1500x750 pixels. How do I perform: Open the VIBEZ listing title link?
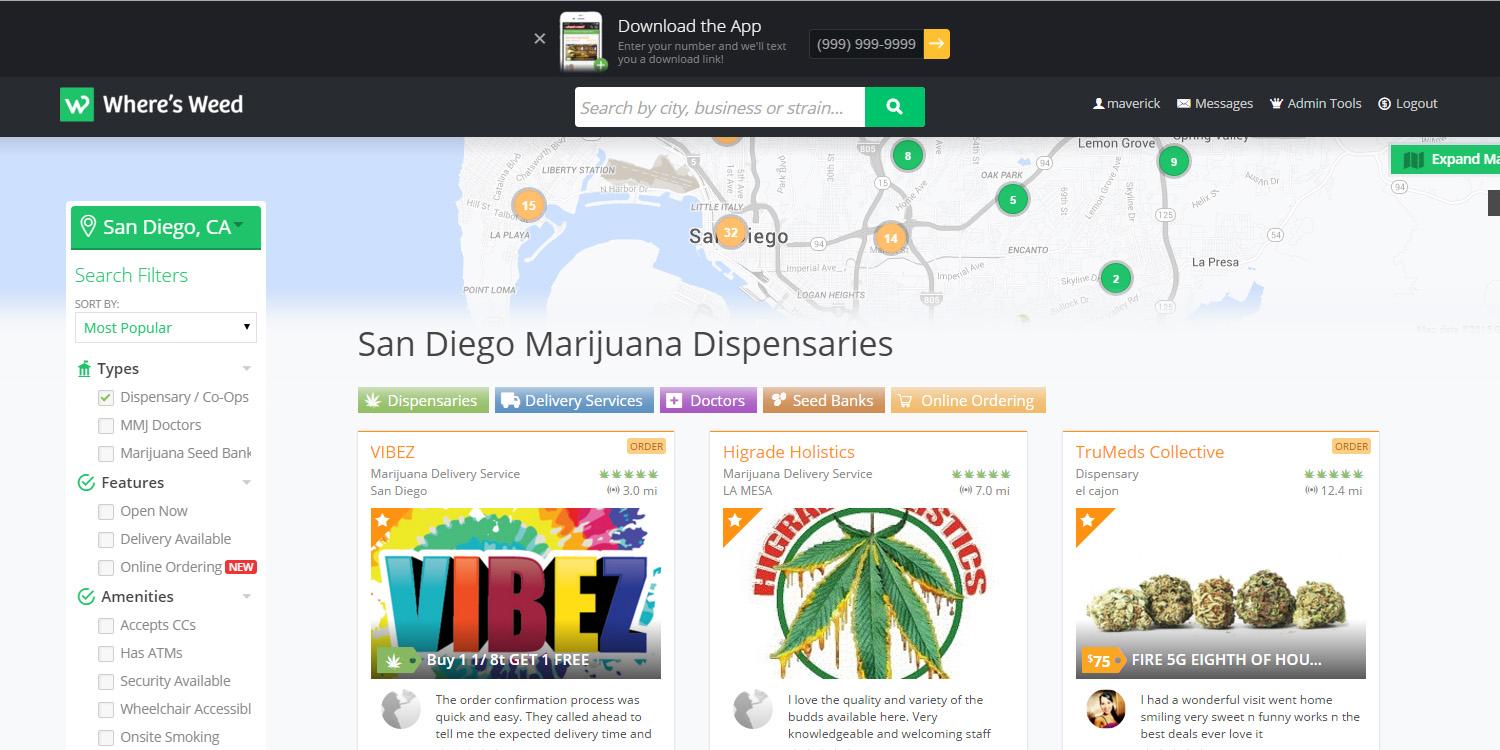point(392,452)
